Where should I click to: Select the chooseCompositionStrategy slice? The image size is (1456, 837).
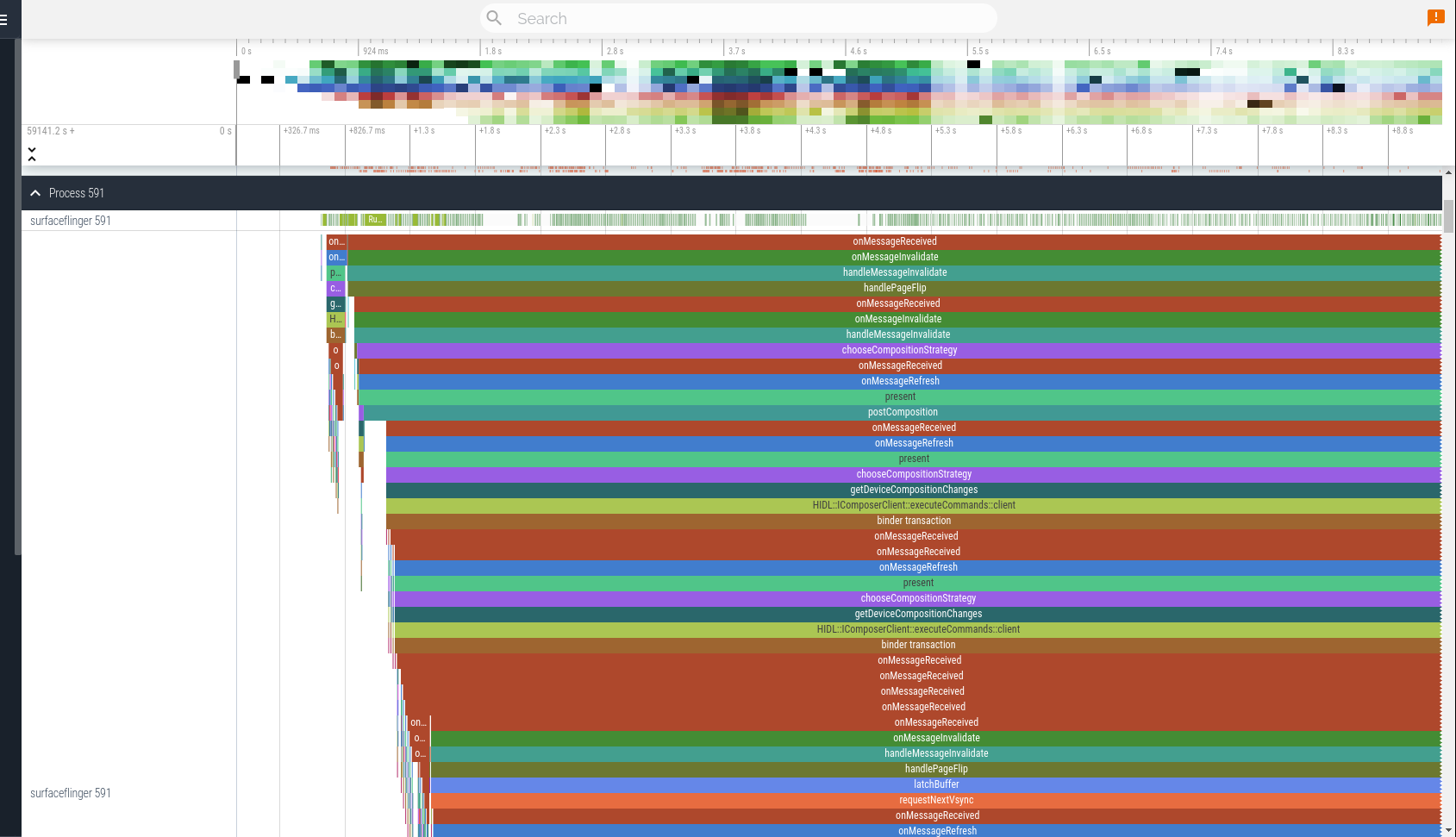pos(899,350)
